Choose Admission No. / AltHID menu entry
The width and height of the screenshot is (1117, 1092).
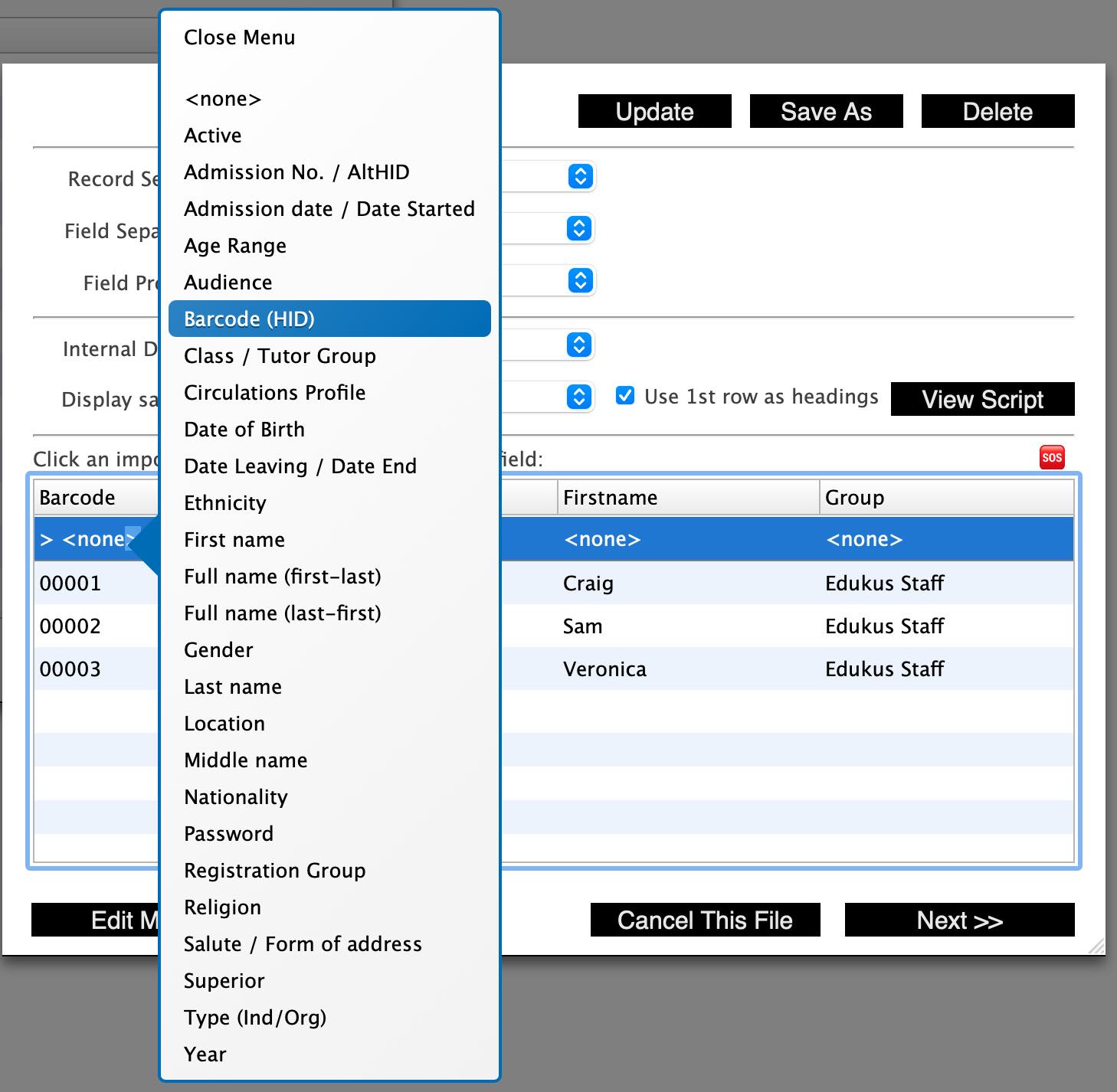click(x=329, y=172)
